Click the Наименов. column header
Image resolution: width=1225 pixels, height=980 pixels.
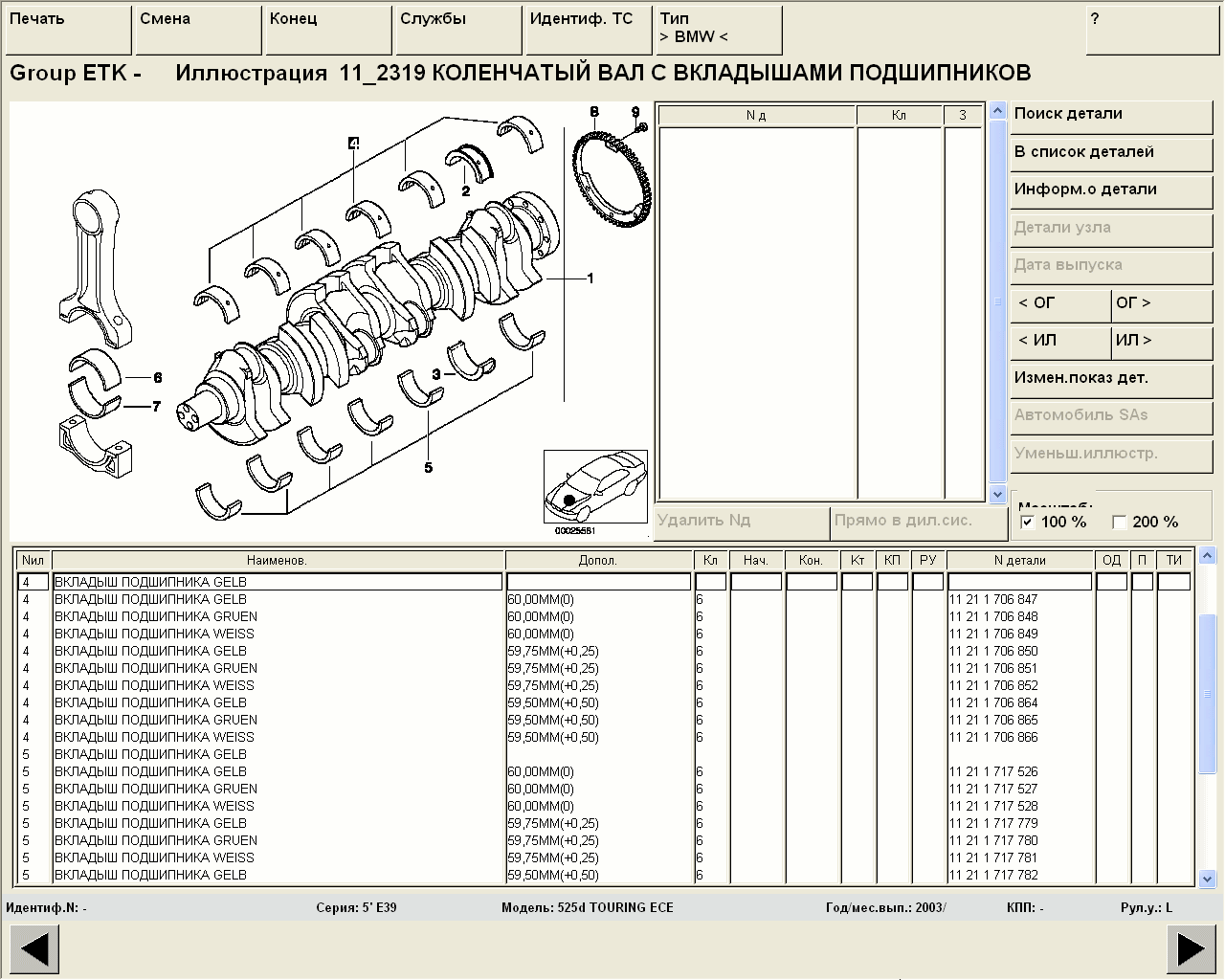coord(277,560)
